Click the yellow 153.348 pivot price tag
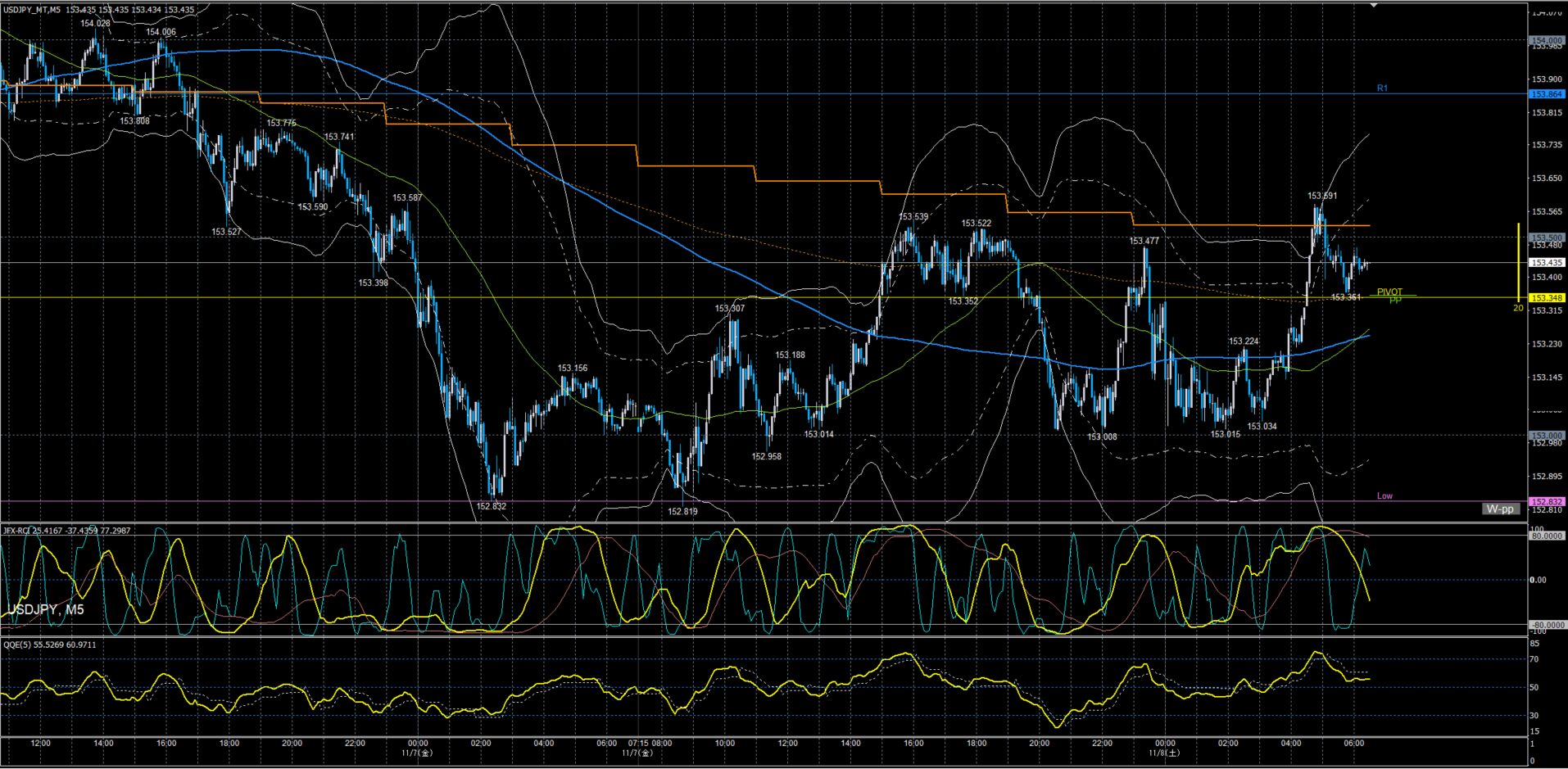The width and height of the screenshot is (1568, 769). 1547,298
